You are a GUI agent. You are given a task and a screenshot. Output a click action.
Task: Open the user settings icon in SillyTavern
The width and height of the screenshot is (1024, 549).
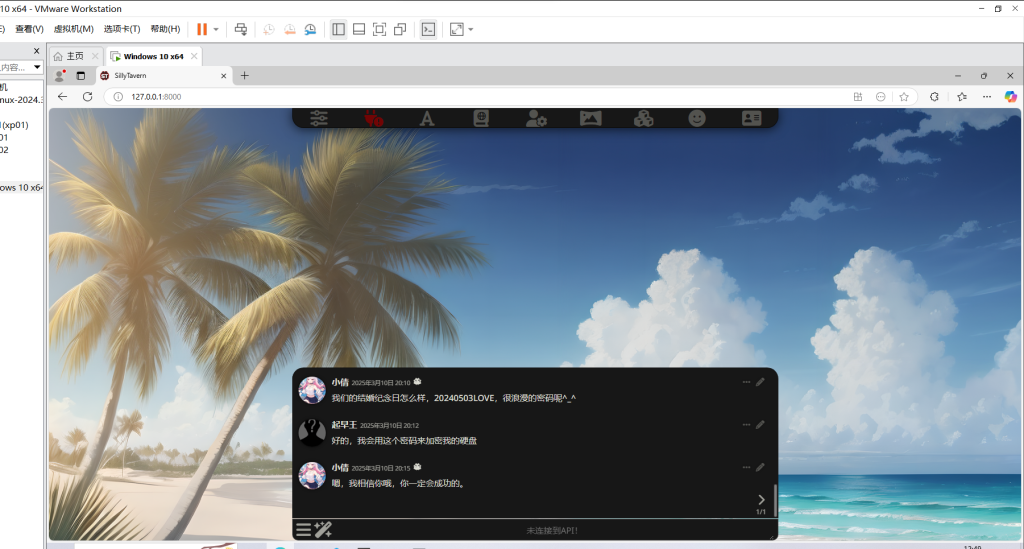pyautogui.click(x=536, y=118)
